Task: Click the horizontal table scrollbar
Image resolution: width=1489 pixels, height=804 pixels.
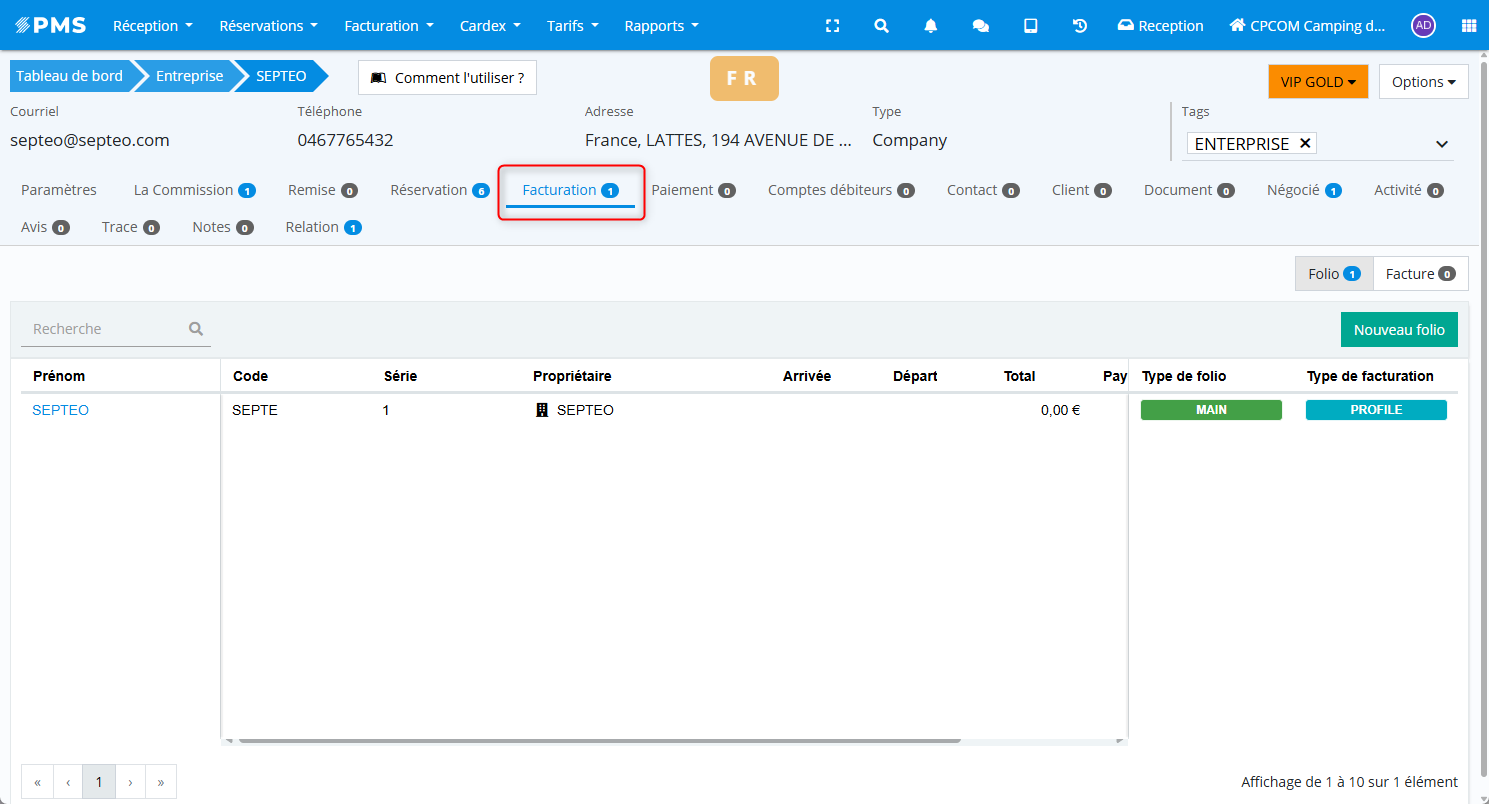Action: pos(600,741)
